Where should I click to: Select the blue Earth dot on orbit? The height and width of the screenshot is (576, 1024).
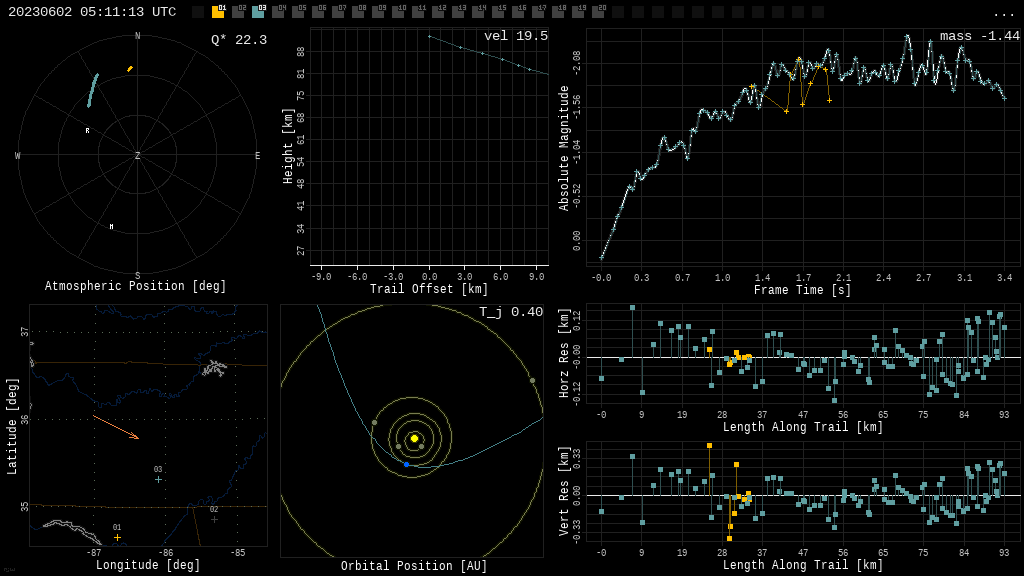[406, 464]
